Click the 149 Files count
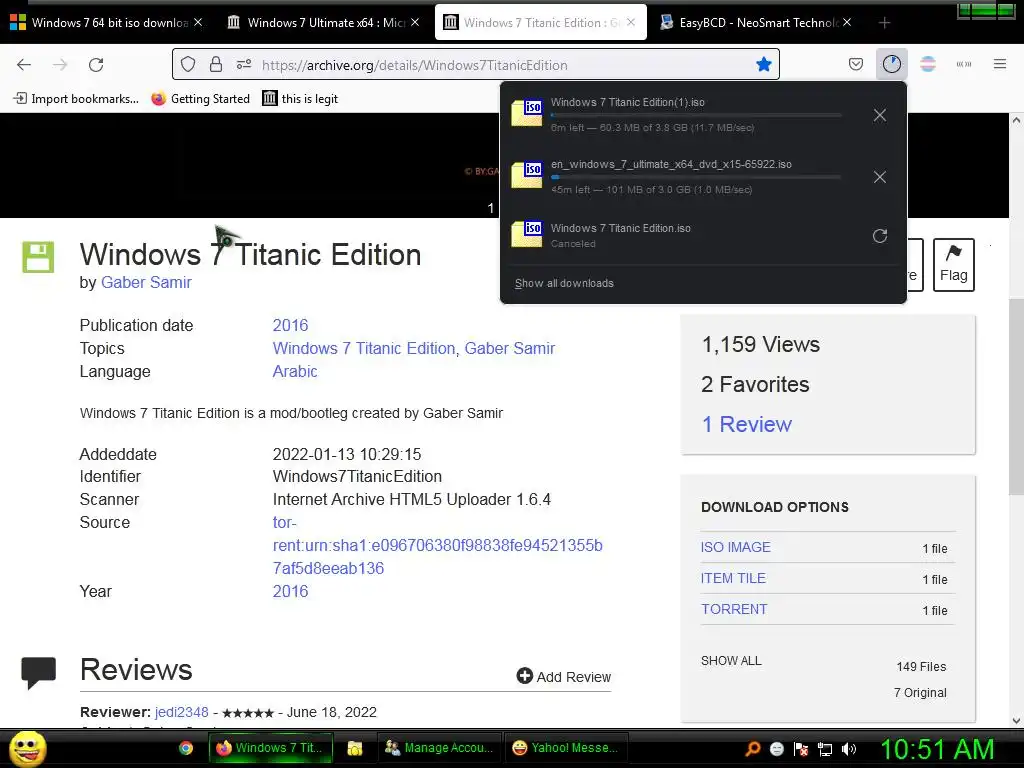Screen dimensions: 1024x768 (x=921, y=667)
